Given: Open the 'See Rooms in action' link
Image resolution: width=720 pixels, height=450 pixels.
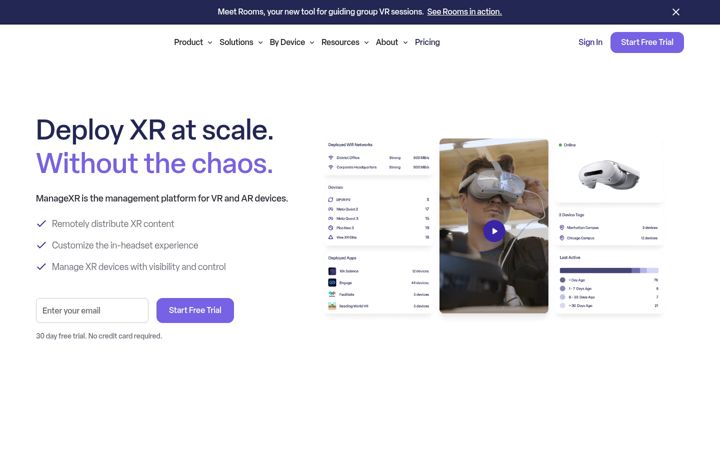Looking at the screenshot, I should (x=464, y=12).
